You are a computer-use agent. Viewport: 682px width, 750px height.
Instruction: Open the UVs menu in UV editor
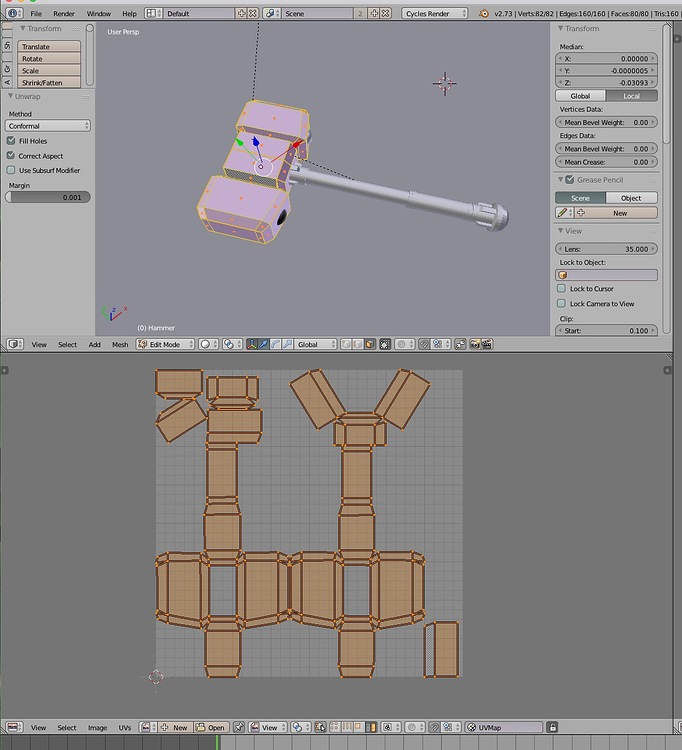point(125,728)
